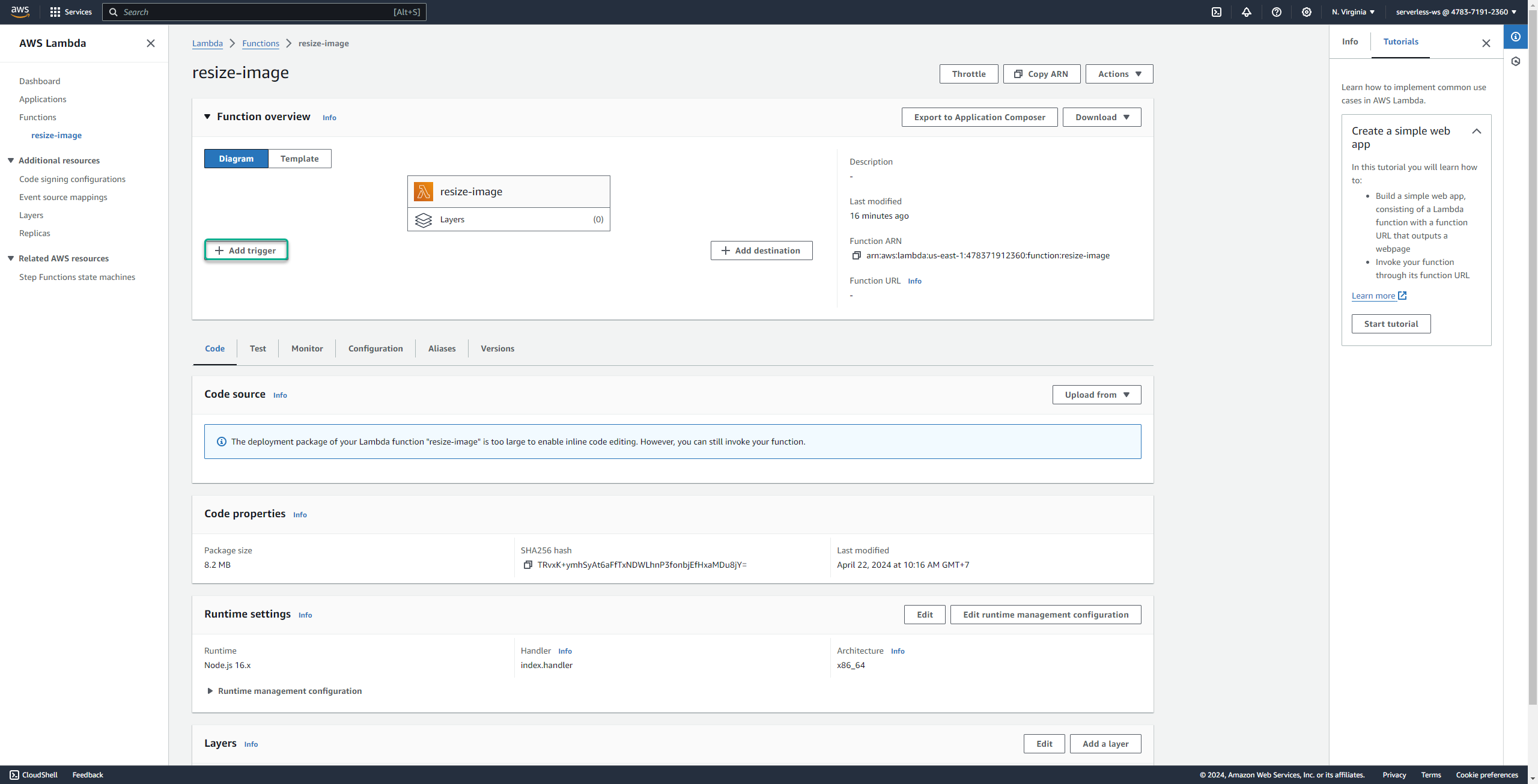Screen dimensions: 1538x784
Task: Go to Lambda breadcrumb link
Action: 207,43
